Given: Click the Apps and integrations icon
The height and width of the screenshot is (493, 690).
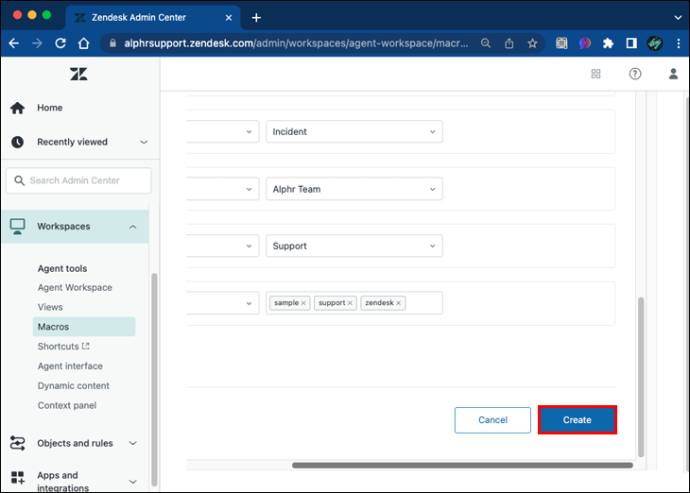Looking at the screenshot, I should coord(18,478).
